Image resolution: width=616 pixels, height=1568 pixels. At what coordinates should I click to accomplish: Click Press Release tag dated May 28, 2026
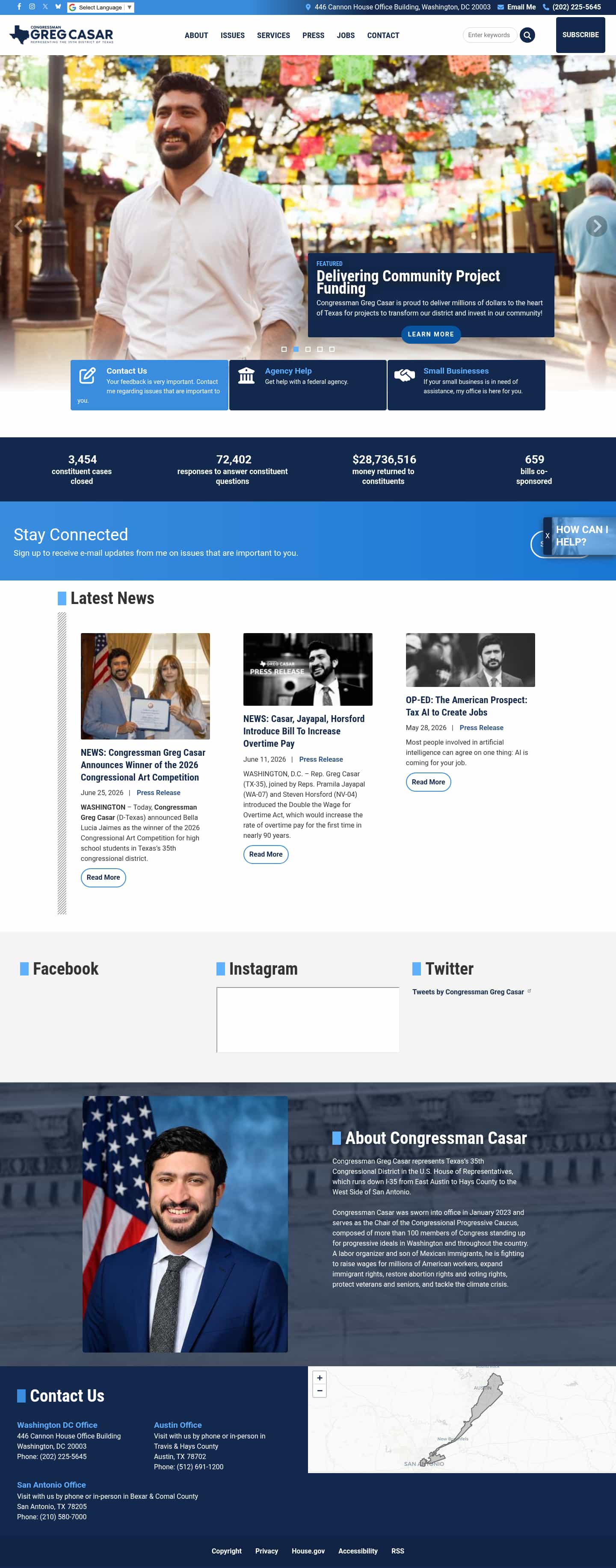point(481,728)
